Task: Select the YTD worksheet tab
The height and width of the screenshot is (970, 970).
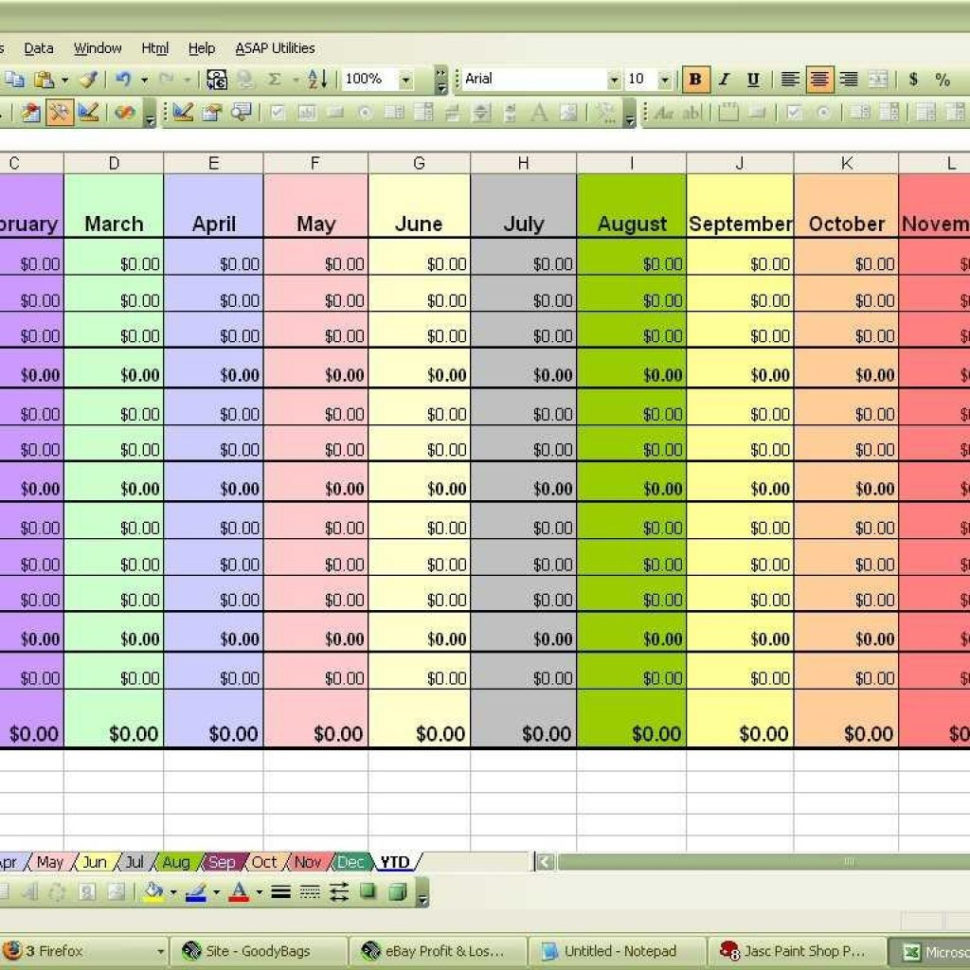Action: coord(393,862)
